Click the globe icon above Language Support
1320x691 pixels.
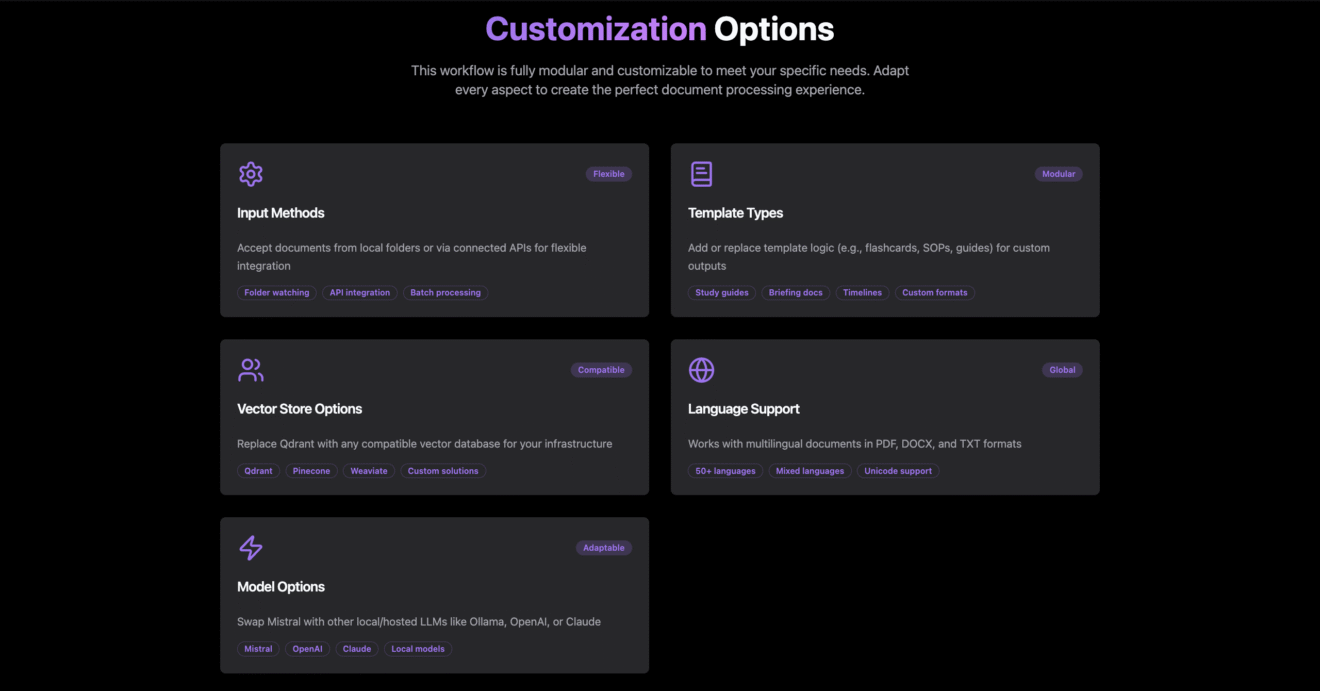(702, 370)
